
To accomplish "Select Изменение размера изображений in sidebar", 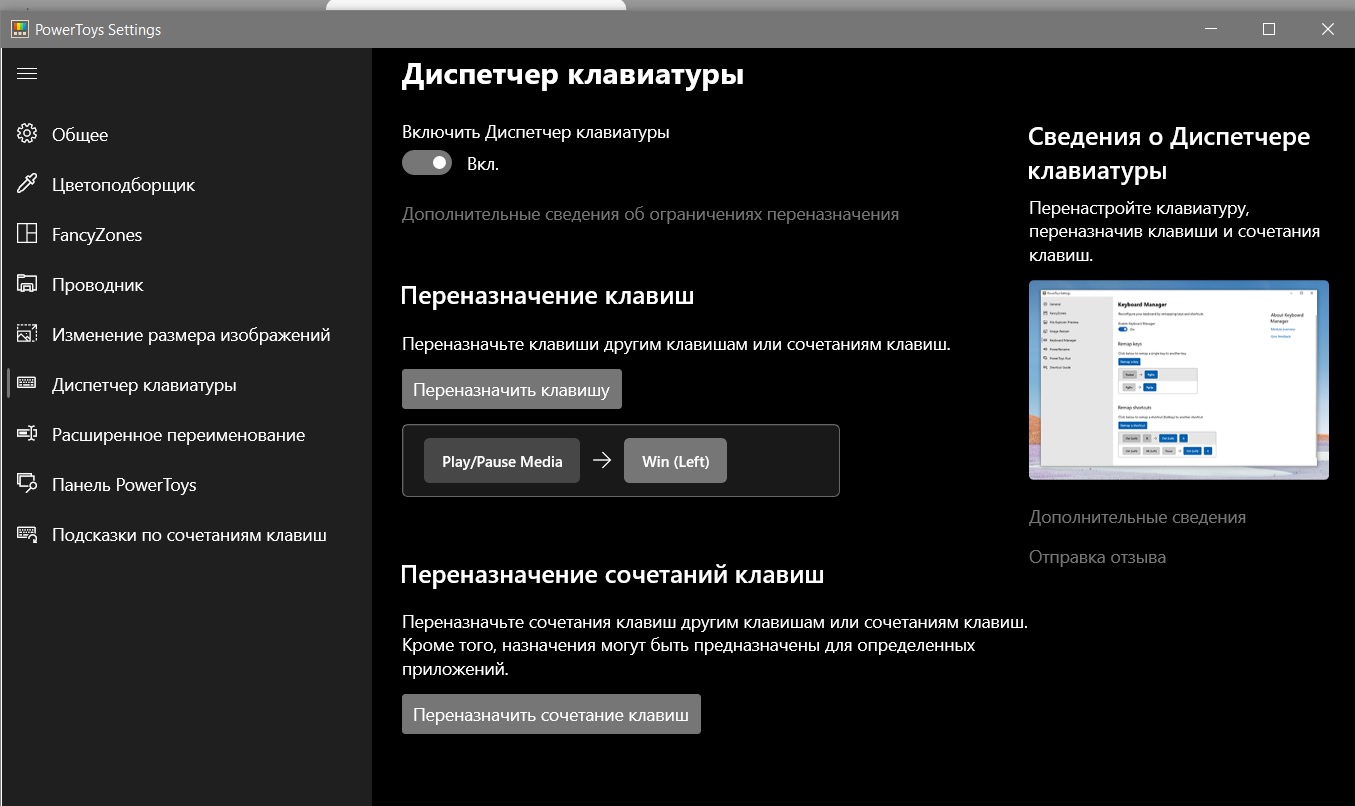I will (x=186, y=334).
